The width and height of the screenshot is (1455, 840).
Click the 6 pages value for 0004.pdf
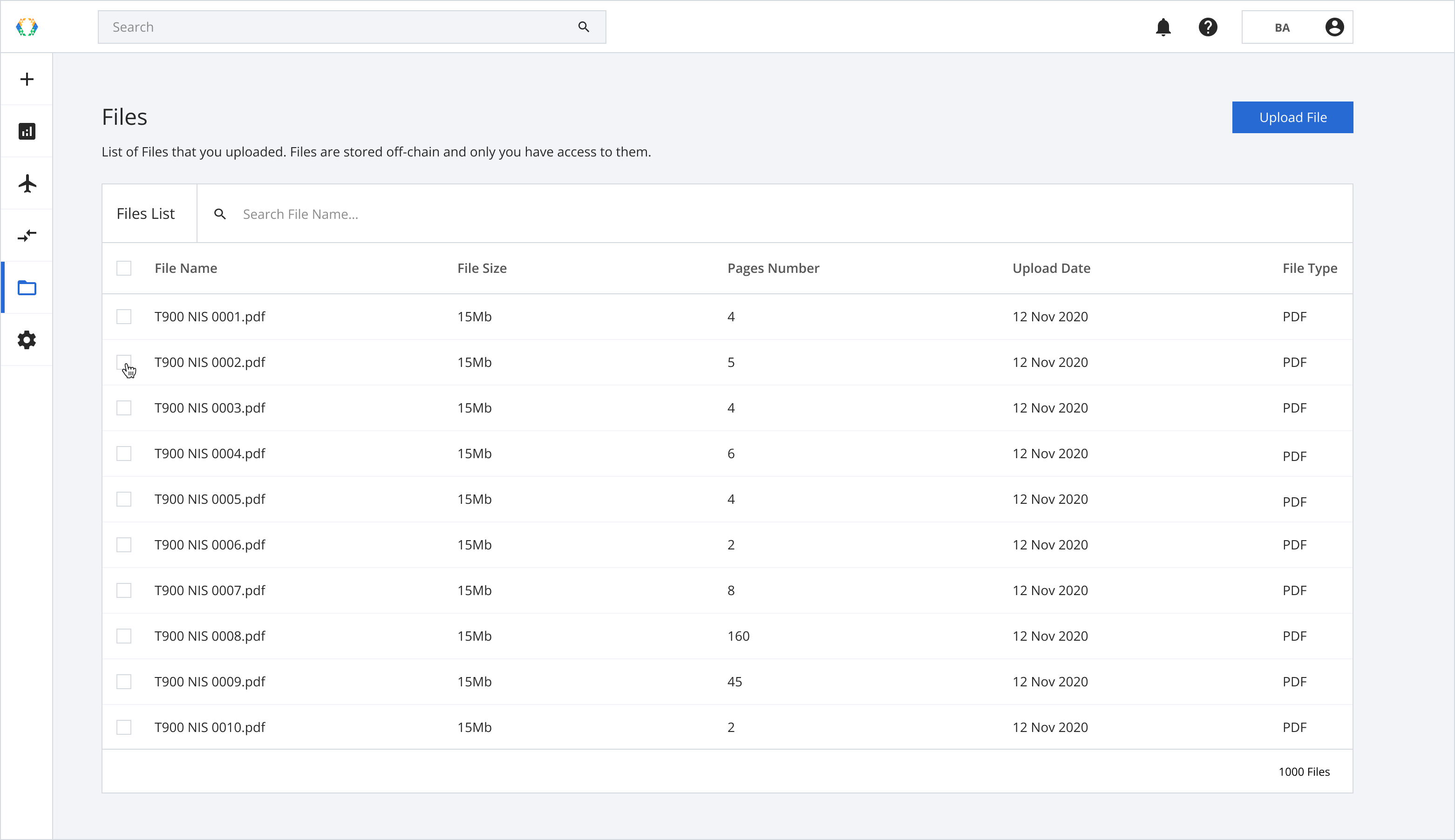pos(731,454)
